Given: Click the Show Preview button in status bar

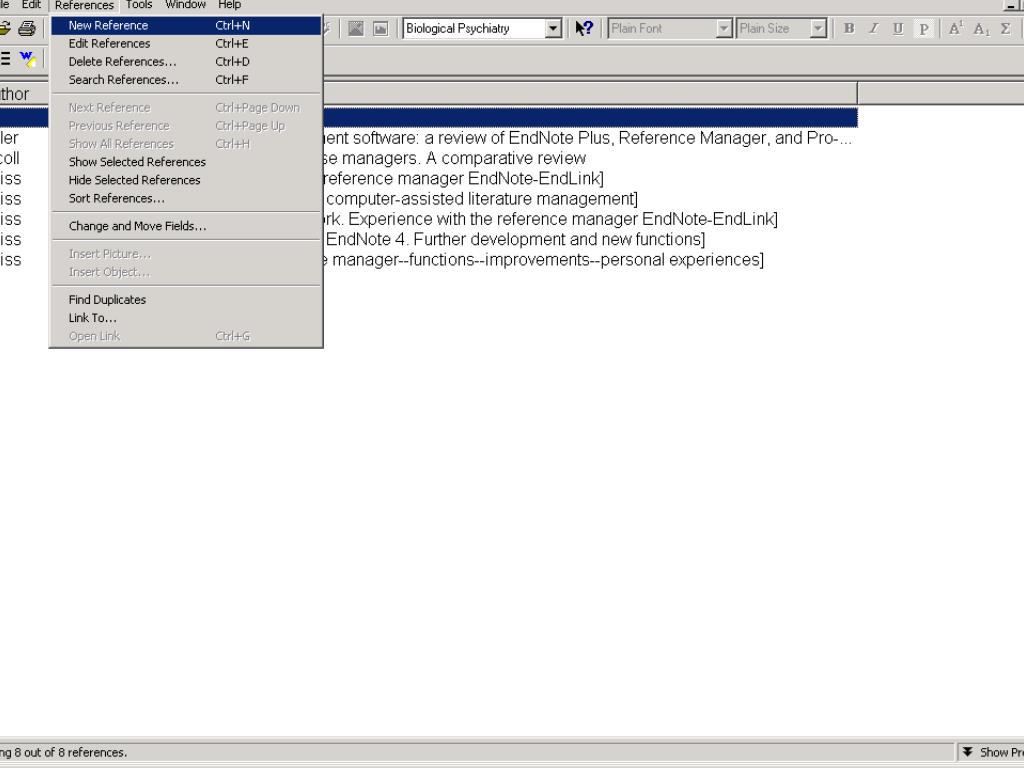Looking at the screenshot, I should (x=992, y=752).
